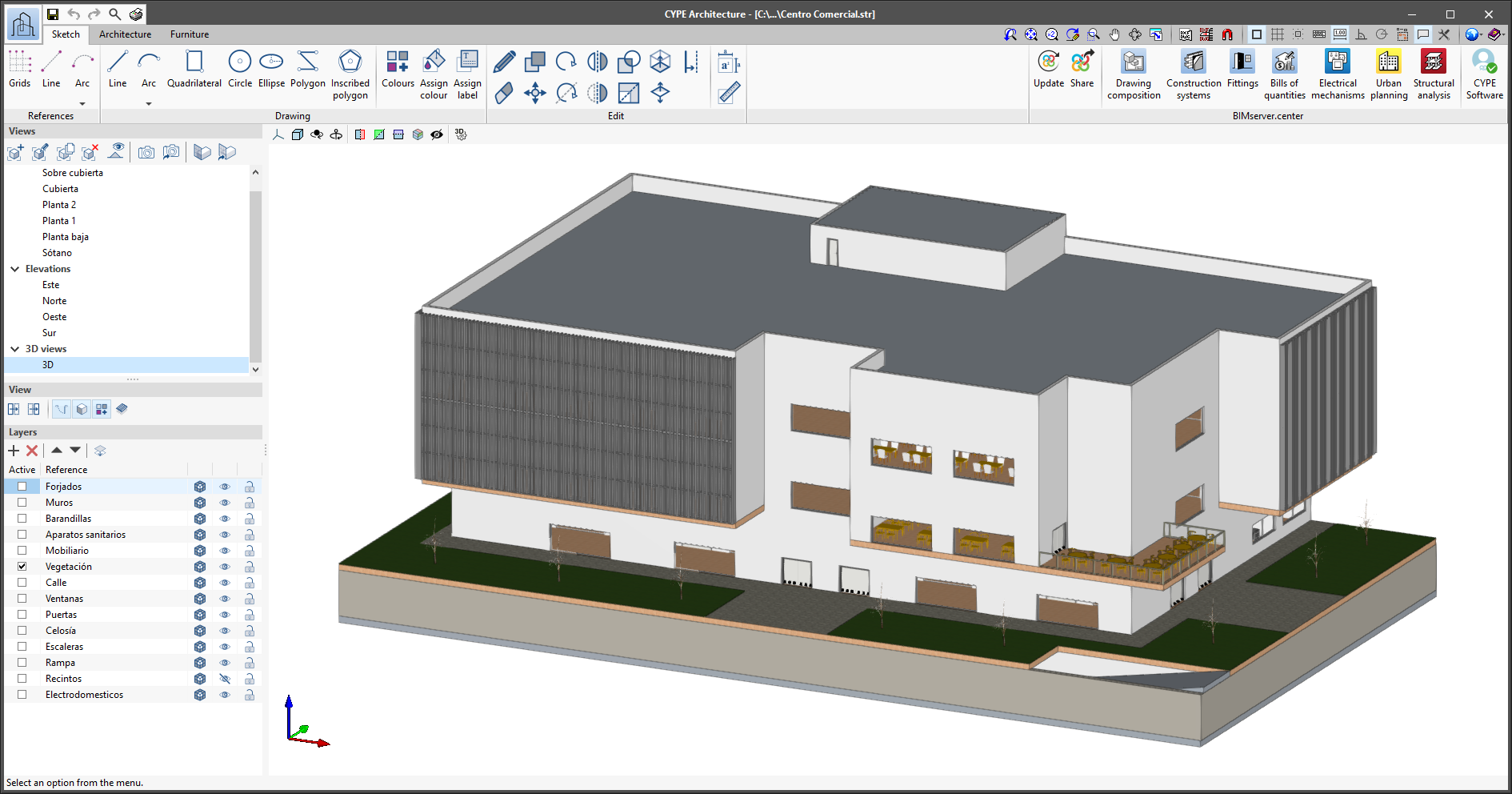Screen dimensions: 1512x794
Task: Open the Cubierta floor view
Action: click(x=60, y=189)
